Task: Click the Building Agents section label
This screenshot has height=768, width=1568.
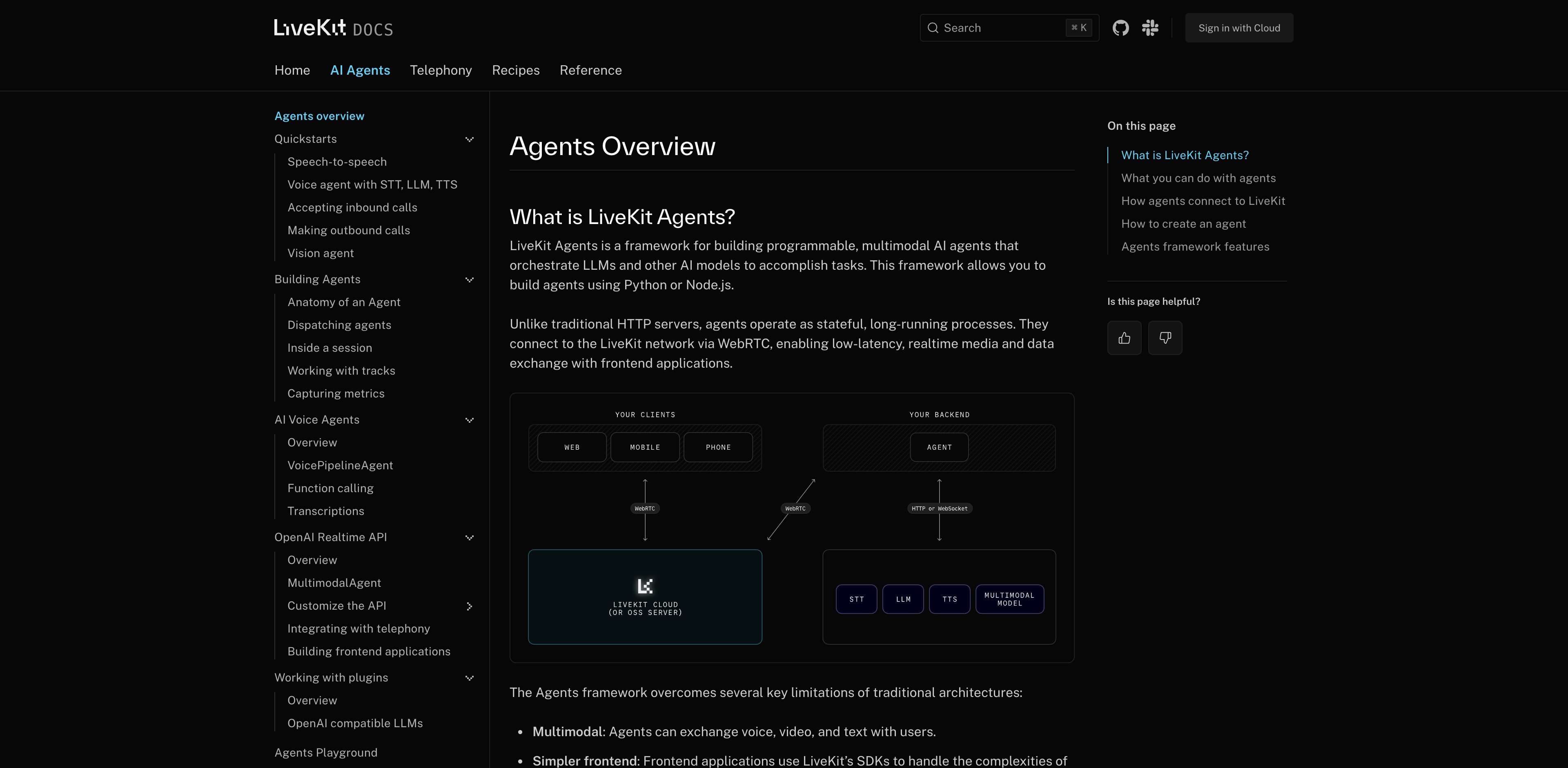Action: 317,280
